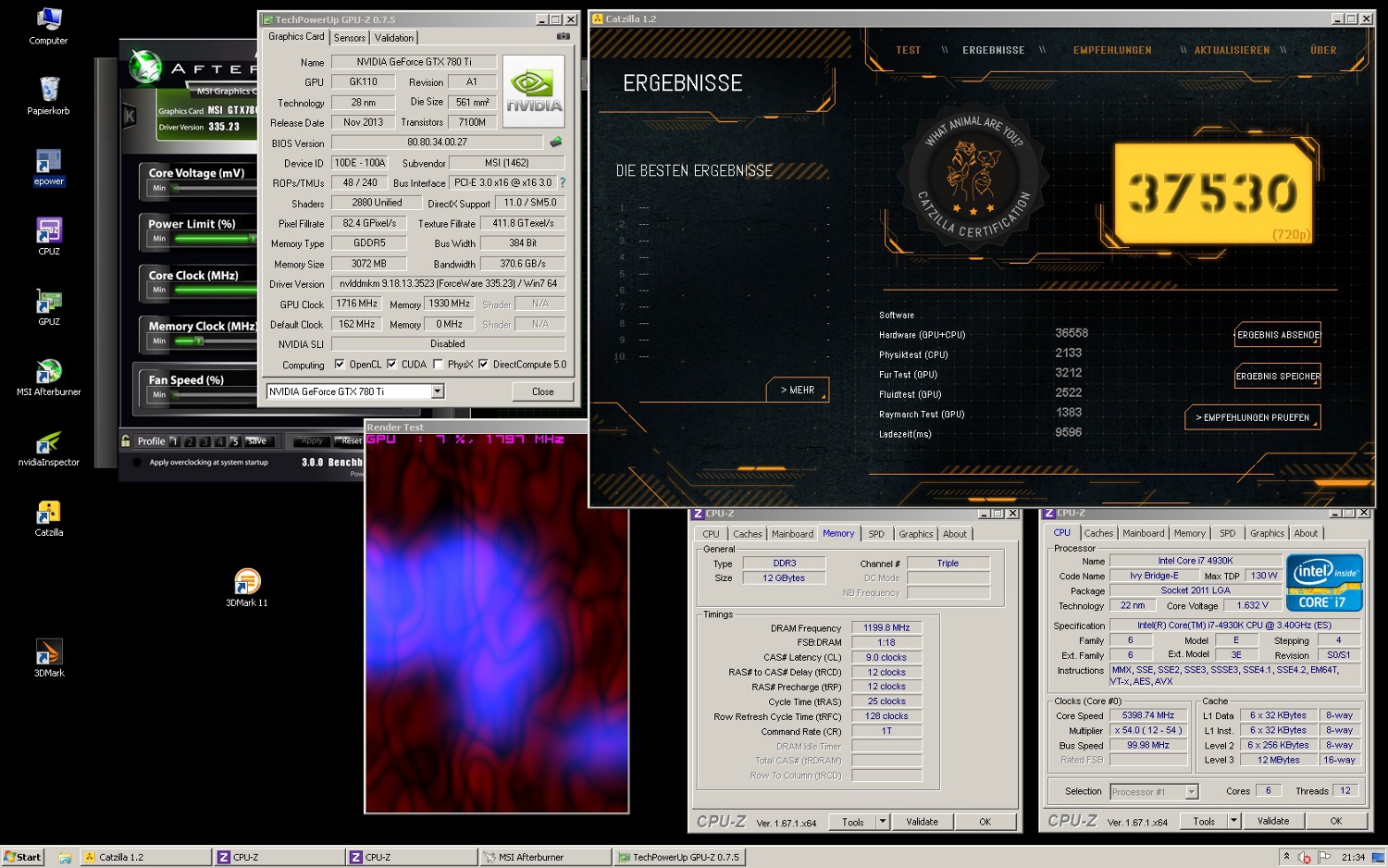
Task: Click the Afterburner K side button
Action: pos(130,116)
